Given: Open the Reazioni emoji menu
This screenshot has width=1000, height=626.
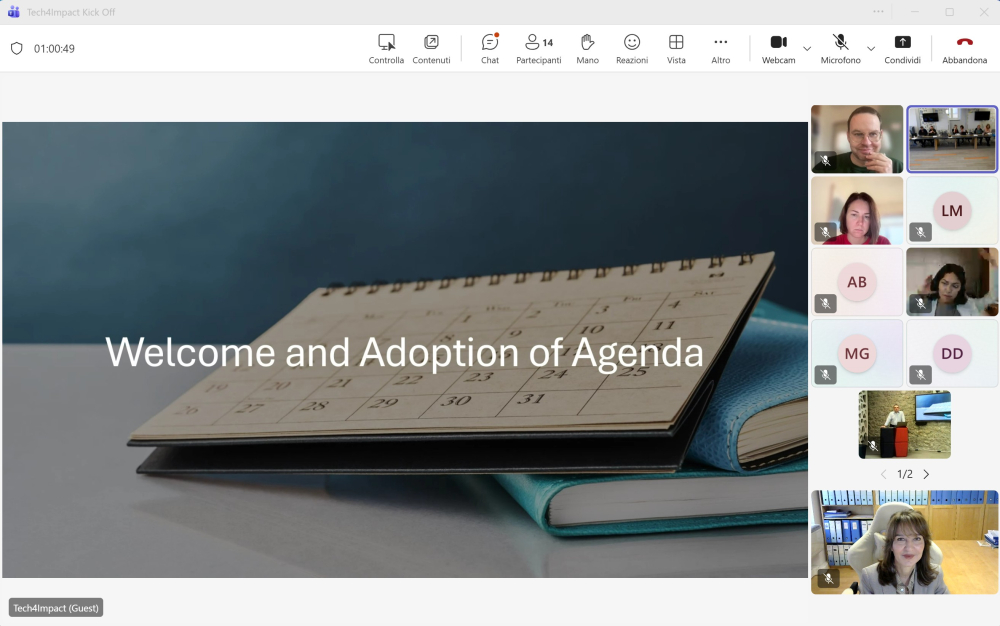Looking at the screenshot, I should tap(632, 47).
